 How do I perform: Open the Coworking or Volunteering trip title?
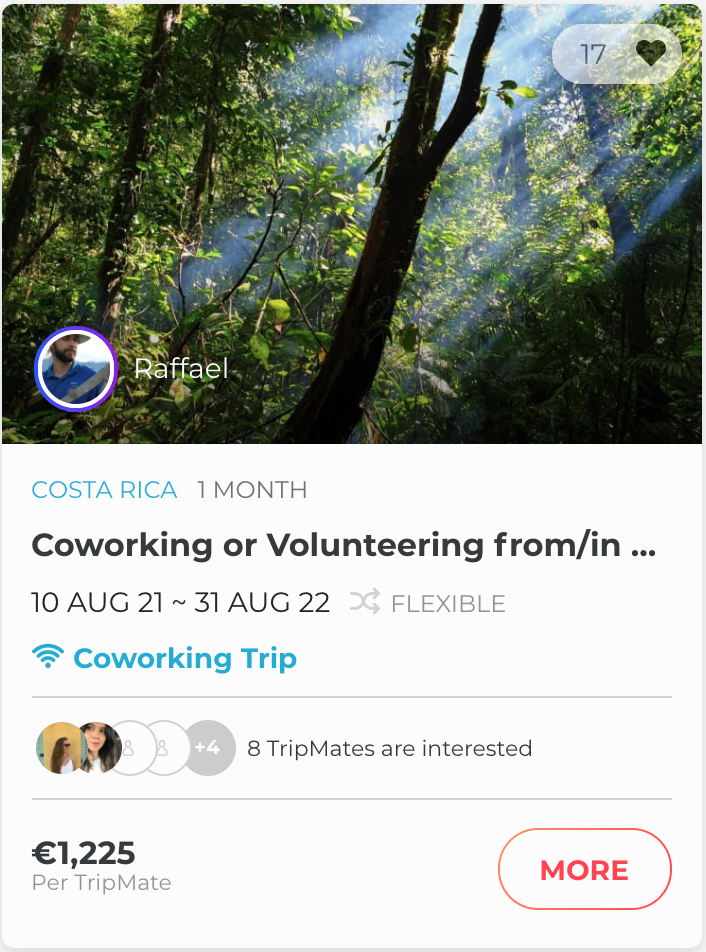tap(344, 546)
